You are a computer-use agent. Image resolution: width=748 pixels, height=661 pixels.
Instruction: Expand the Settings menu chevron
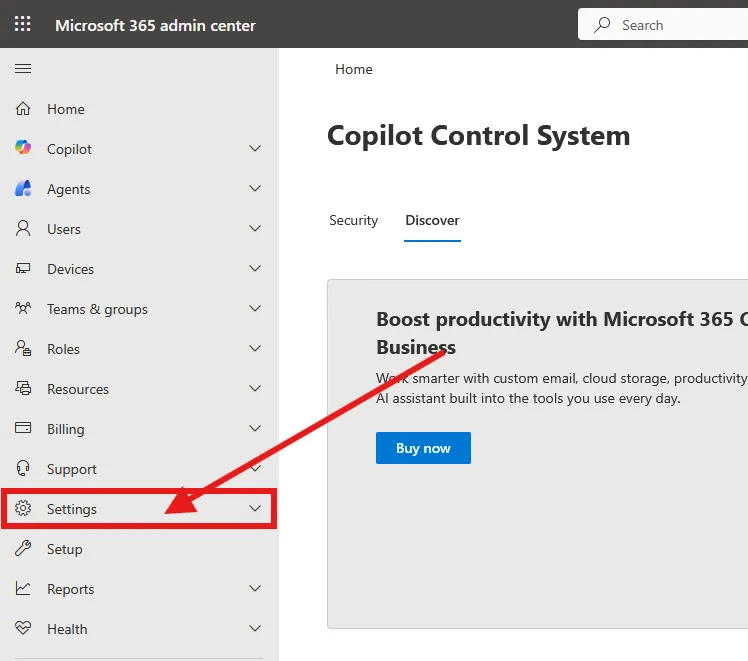[255, 509]
